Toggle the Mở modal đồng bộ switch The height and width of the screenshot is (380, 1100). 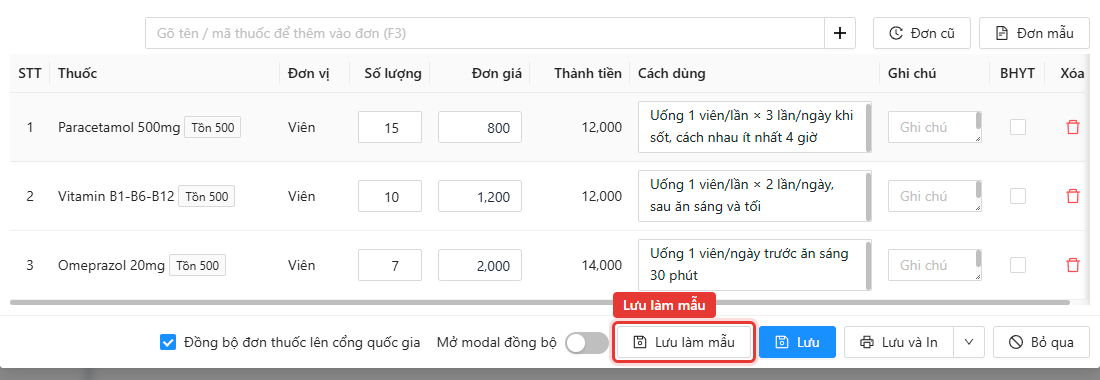587,343
